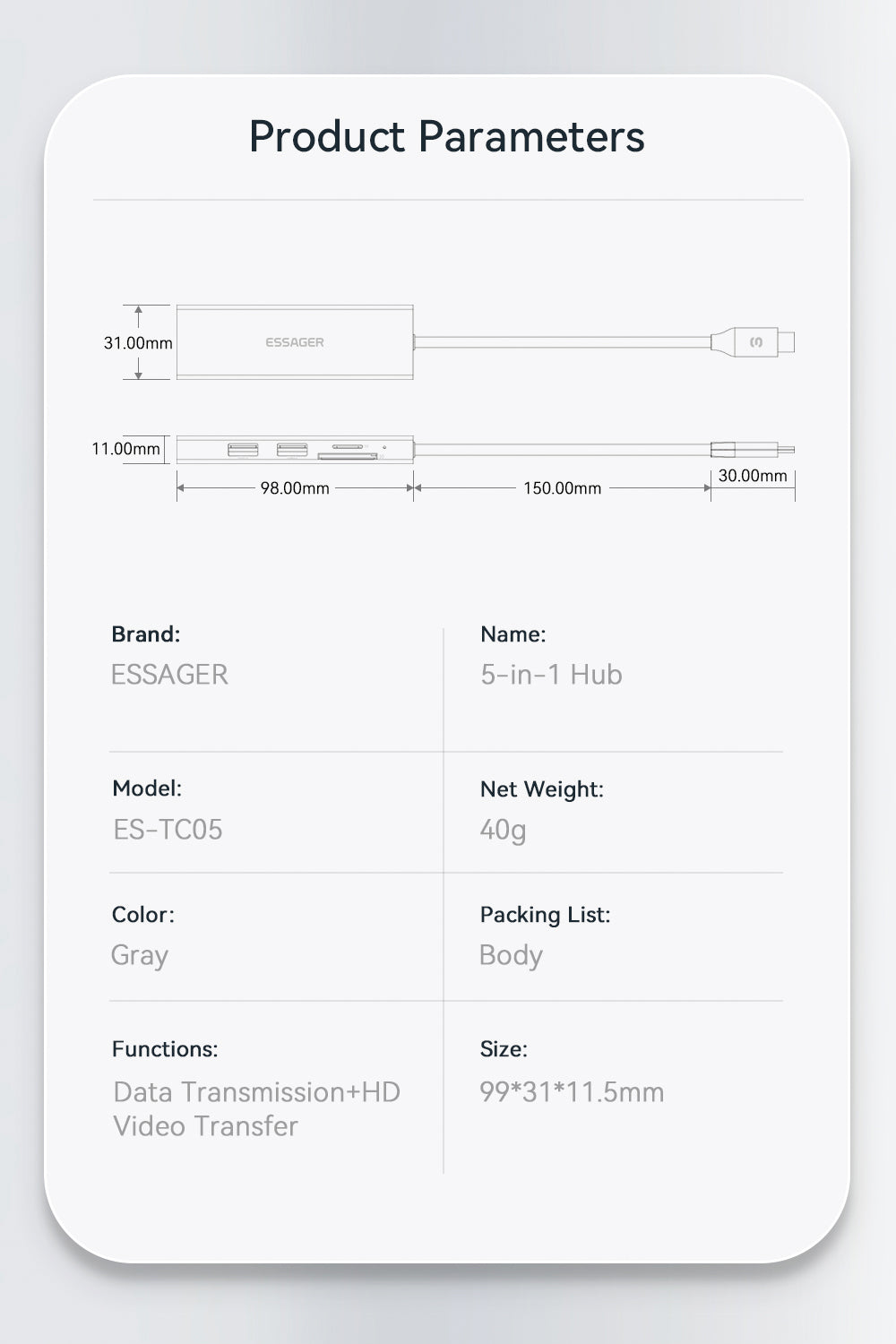The width and height of the screenshot is (896, 1344).
Task: Click the Gray color value
Action: tap(139, 955)
